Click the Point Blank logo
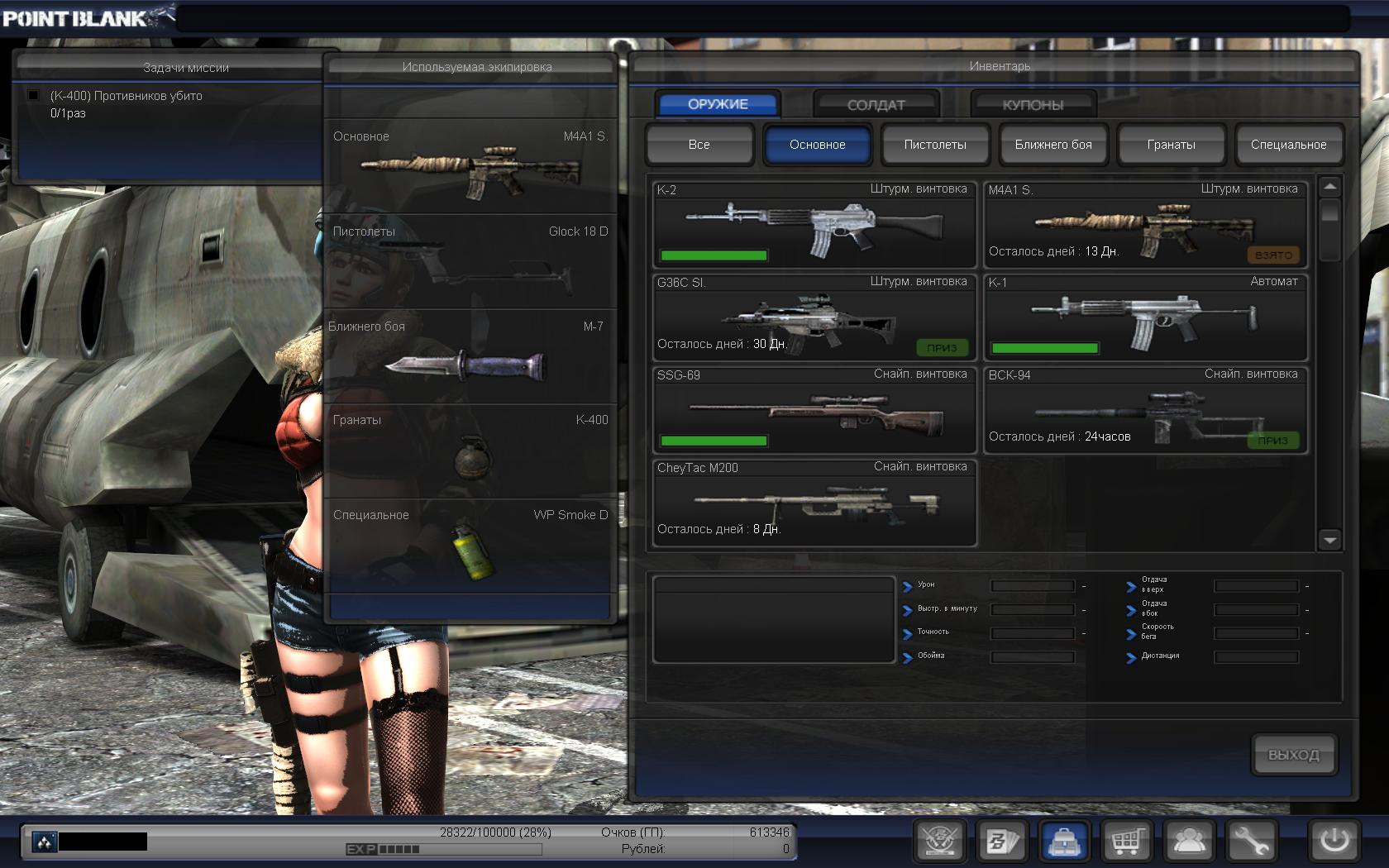Viewport: 1389px width, 868px height. tap(88, 17)
